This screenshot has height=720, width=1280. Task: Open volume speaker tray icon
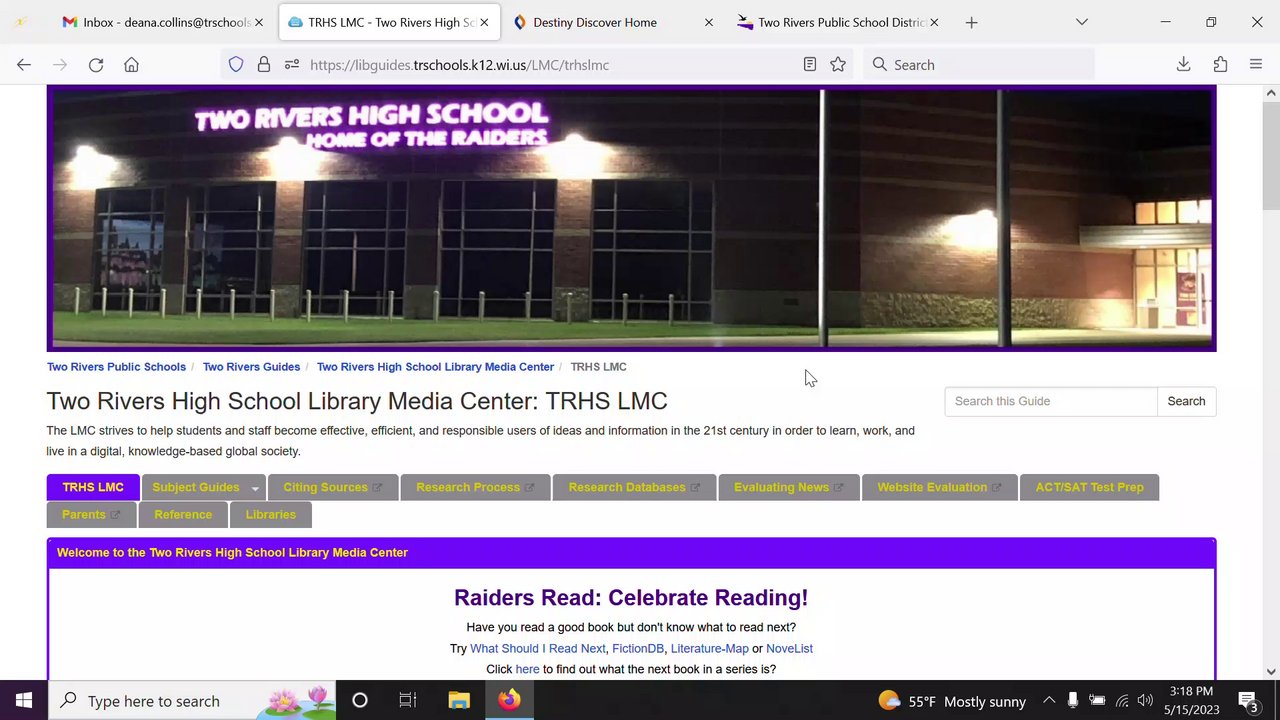point(1145,701)
